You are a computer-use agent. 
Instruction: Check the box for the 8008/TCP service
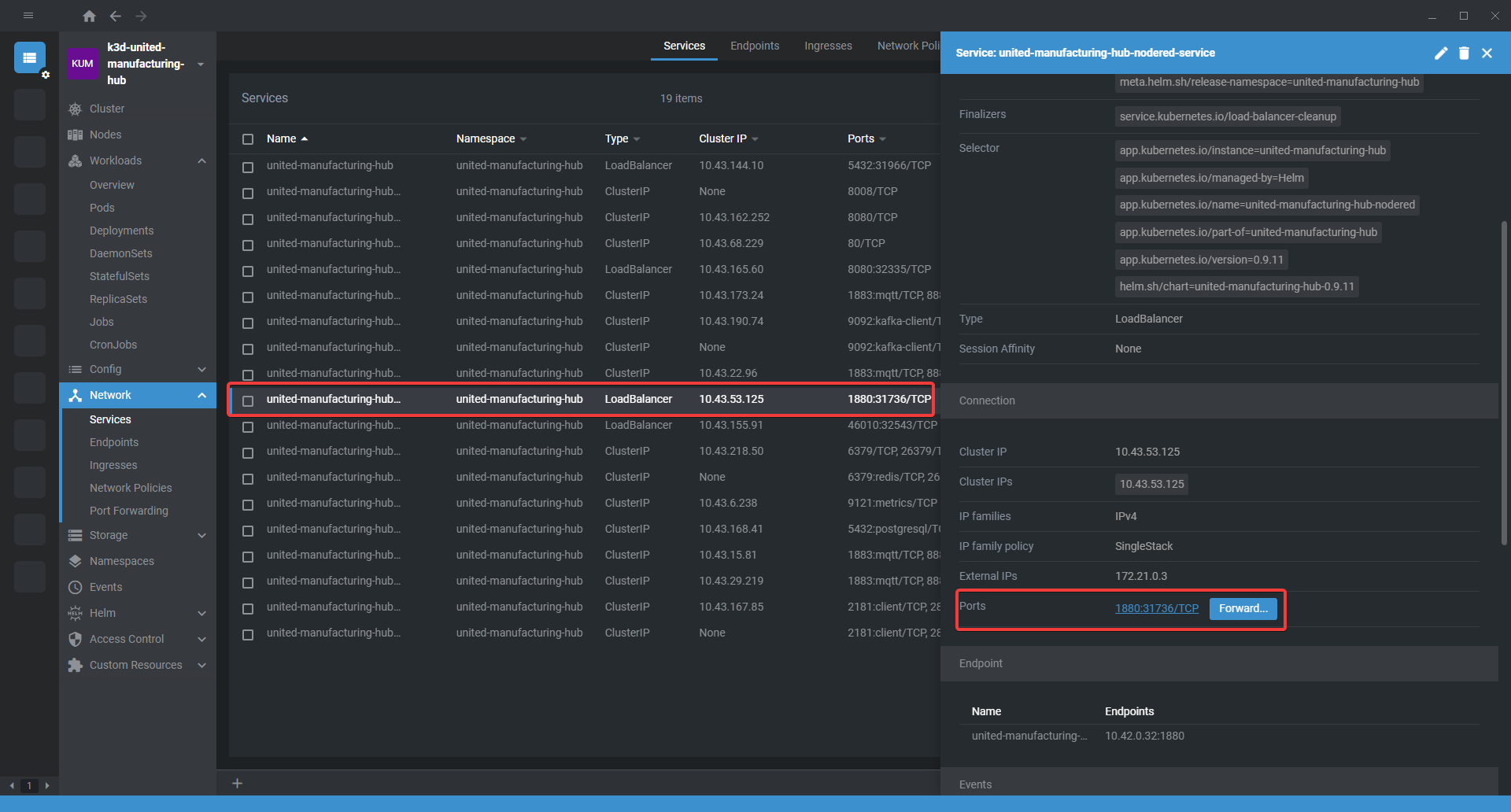pos(248,194)
